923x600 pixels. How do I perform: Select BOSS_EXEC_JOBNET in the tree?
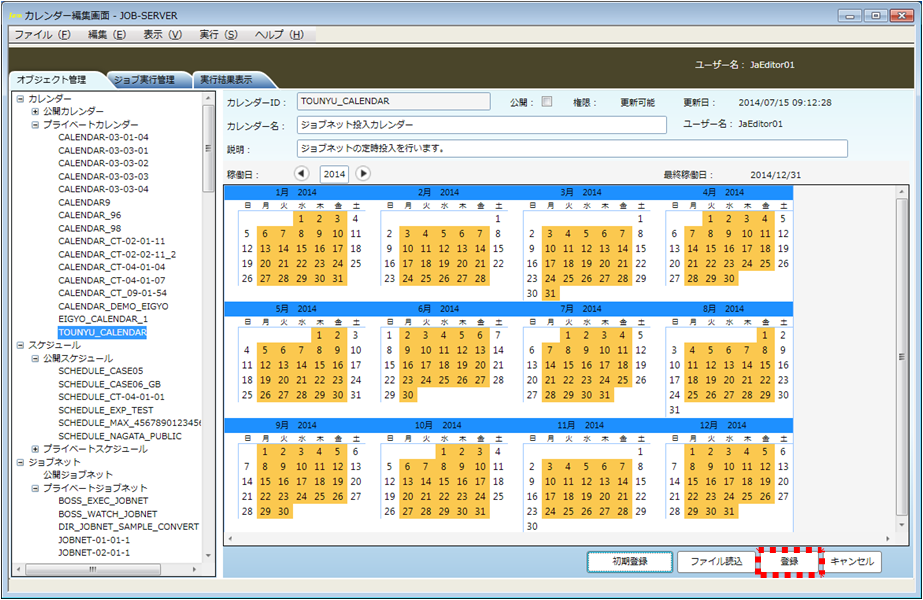point(103,501)
